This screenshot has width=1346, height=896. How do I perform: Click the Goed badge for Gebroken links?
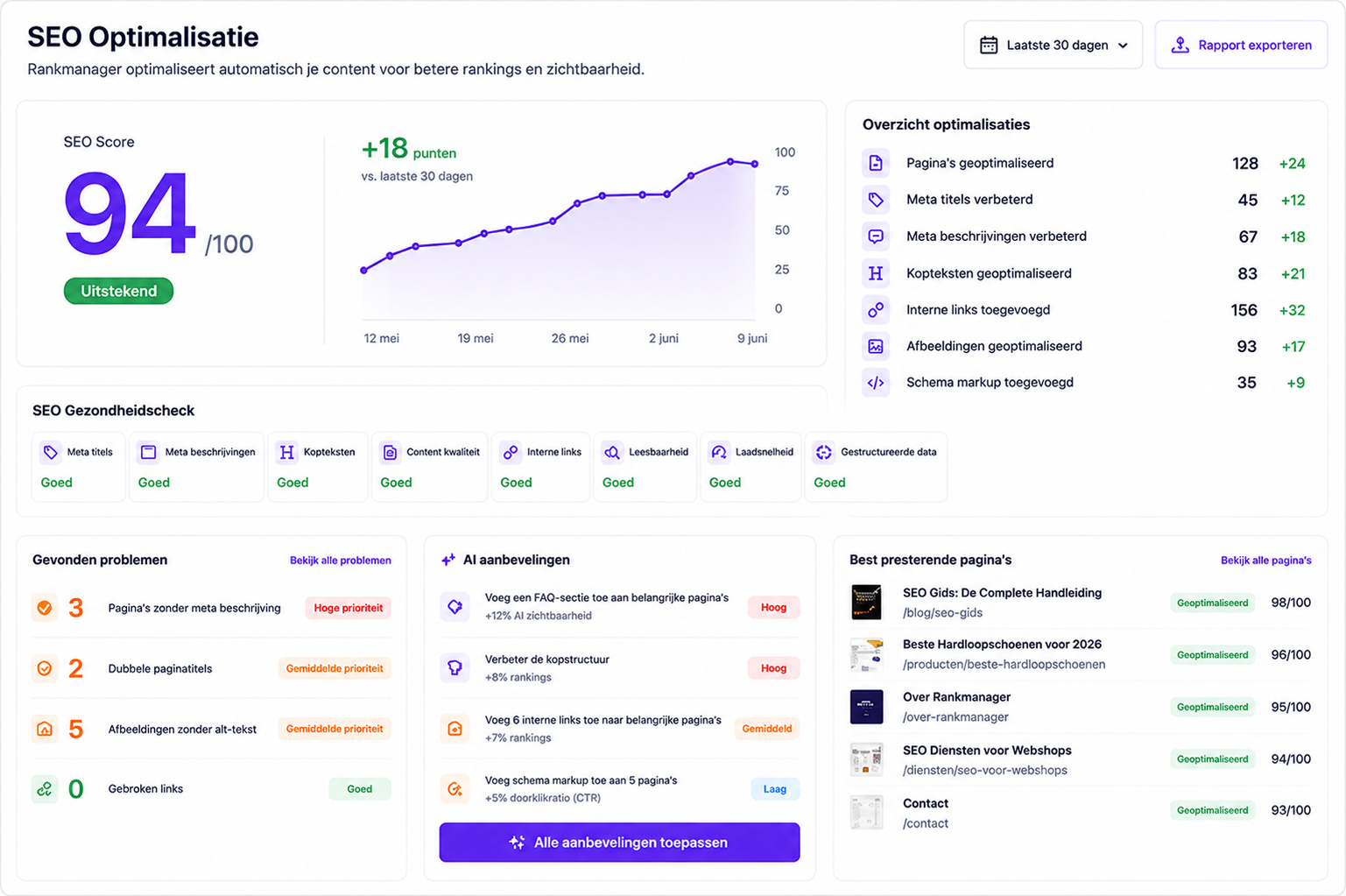(x=360, y=789)
